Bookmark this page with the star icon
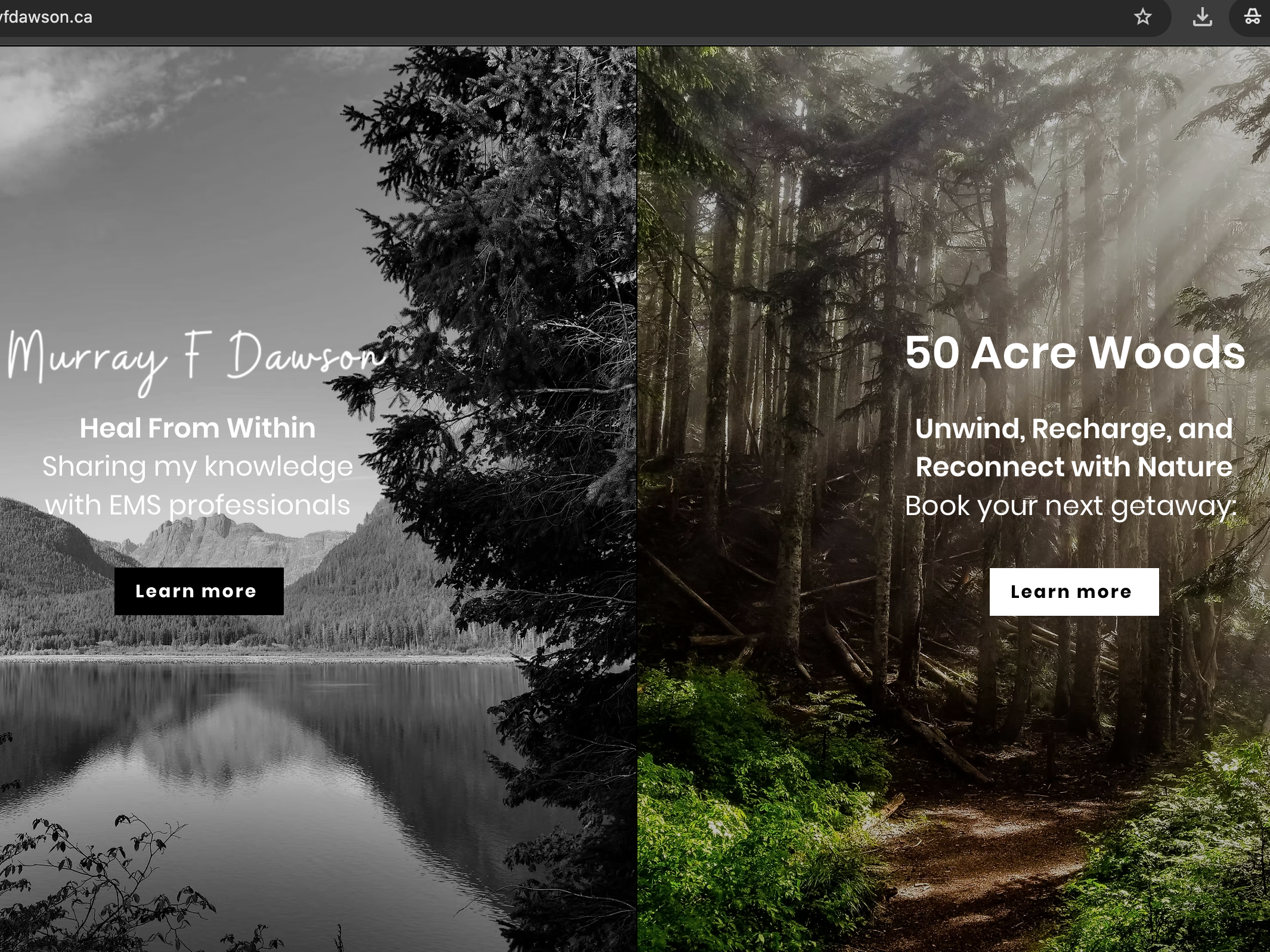Viewport: 1270px width, 952px height. (x=1142, y=17)
